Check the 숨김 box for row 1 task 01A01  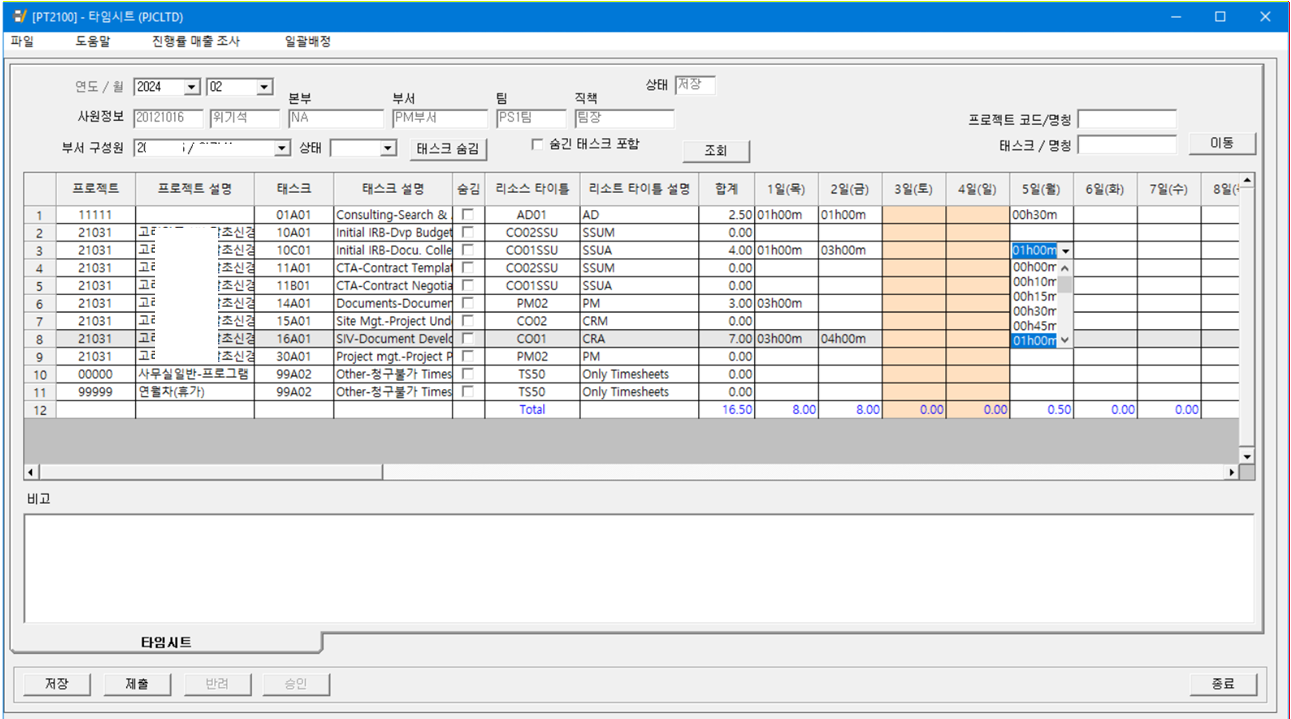(467, 215)
